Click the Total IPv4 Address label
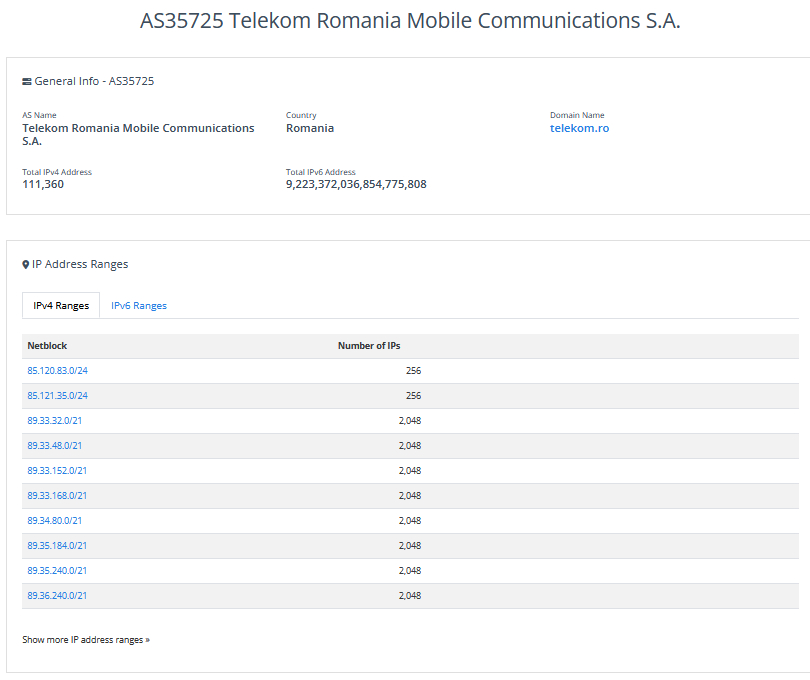Screen dimensions: 810x680 pyautogui.click(x=57, y=172)
